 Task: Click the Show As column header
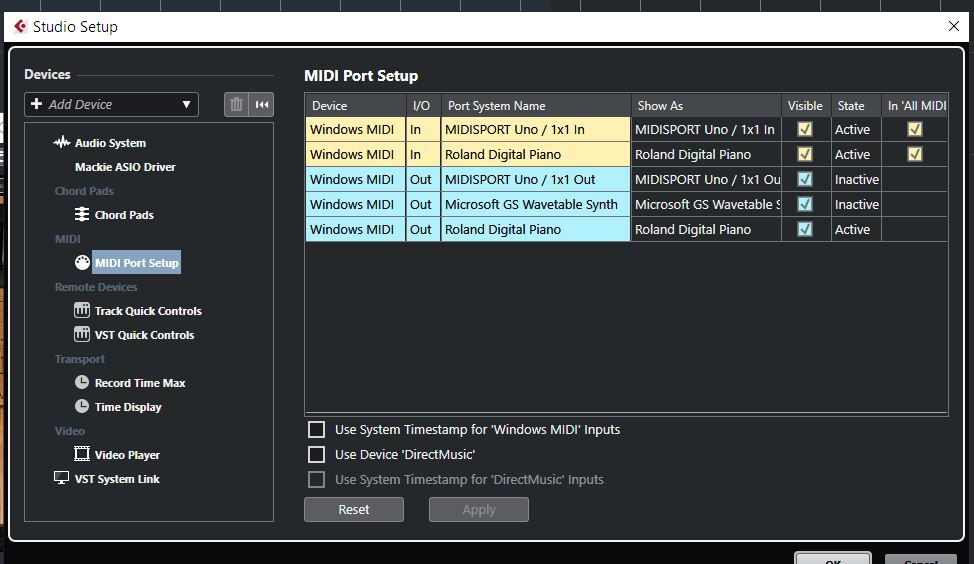[x=706, y=106]
